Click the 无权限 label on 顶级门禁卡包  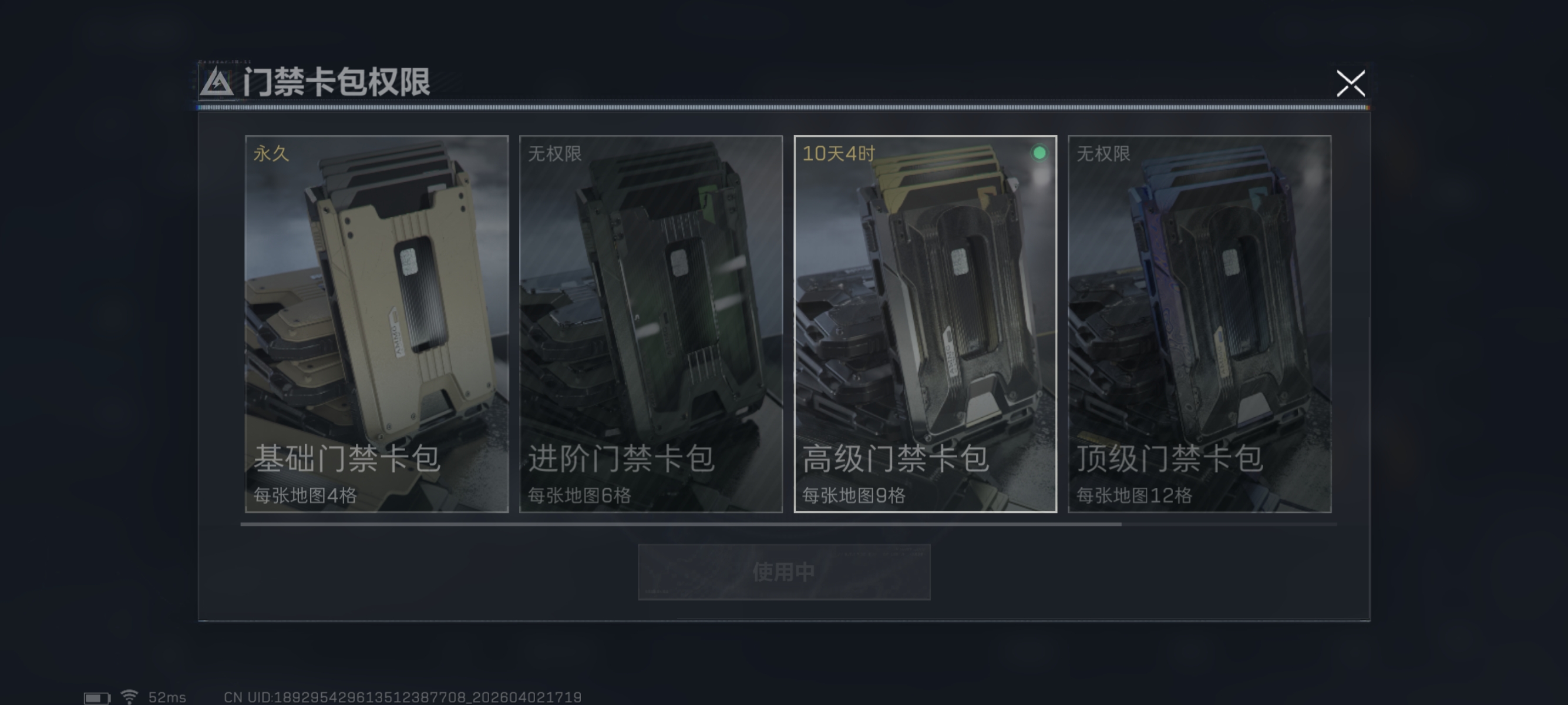pyautogui.click(x=1103, y=153)
